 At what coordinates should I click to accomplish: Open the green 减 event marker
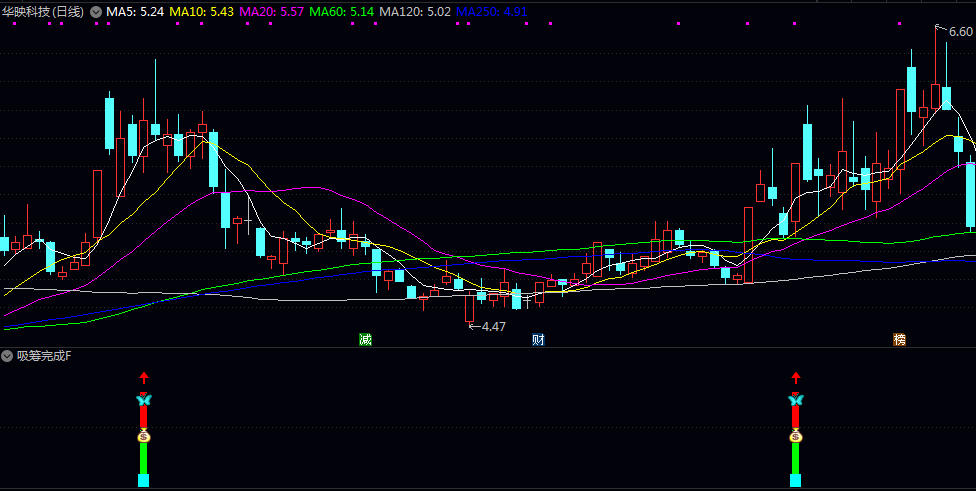coord(365,339)
